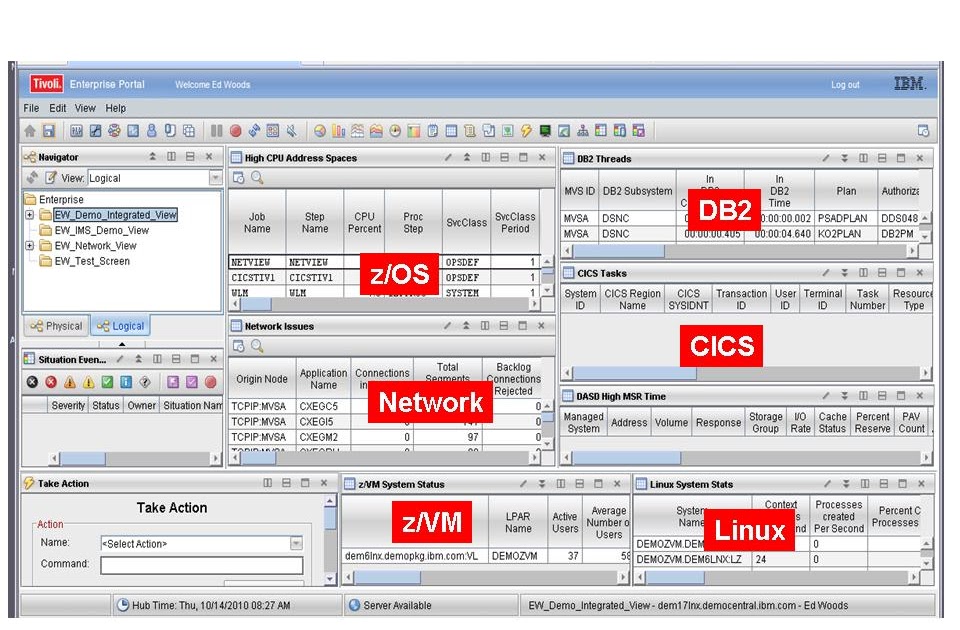Click pencil edit icon in DB2 Threads header
Image resolution: width=960 pixels, height=630 pixels.
click(825, 159)
